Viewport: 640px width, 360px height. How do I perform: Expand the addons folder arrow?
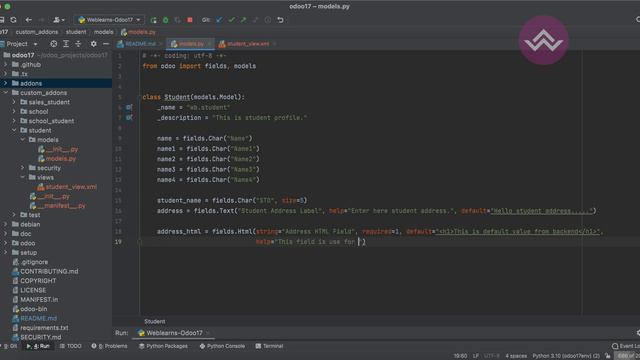[x=5, y=83]
